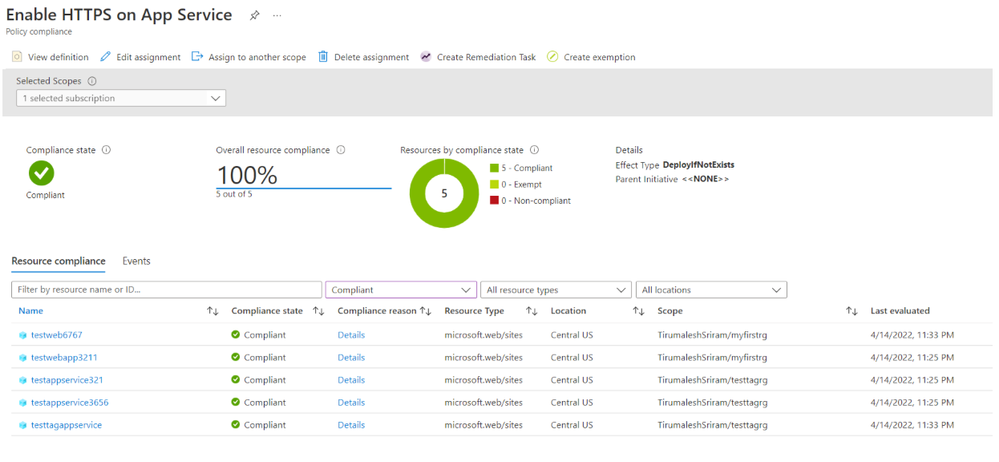This screenshot has height=462, width=999.
Task: Click Delete assignment text button
Action: click(371, 57)
